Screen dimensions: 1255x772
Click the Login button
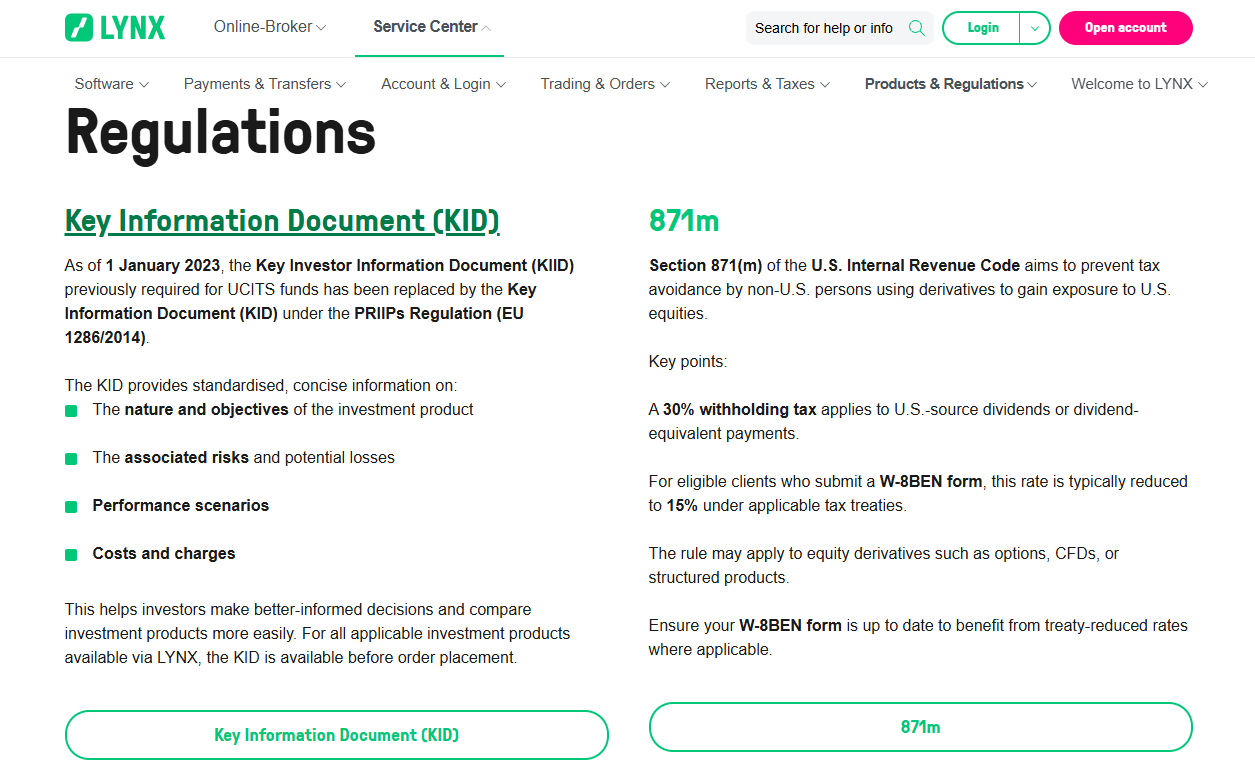982,28
